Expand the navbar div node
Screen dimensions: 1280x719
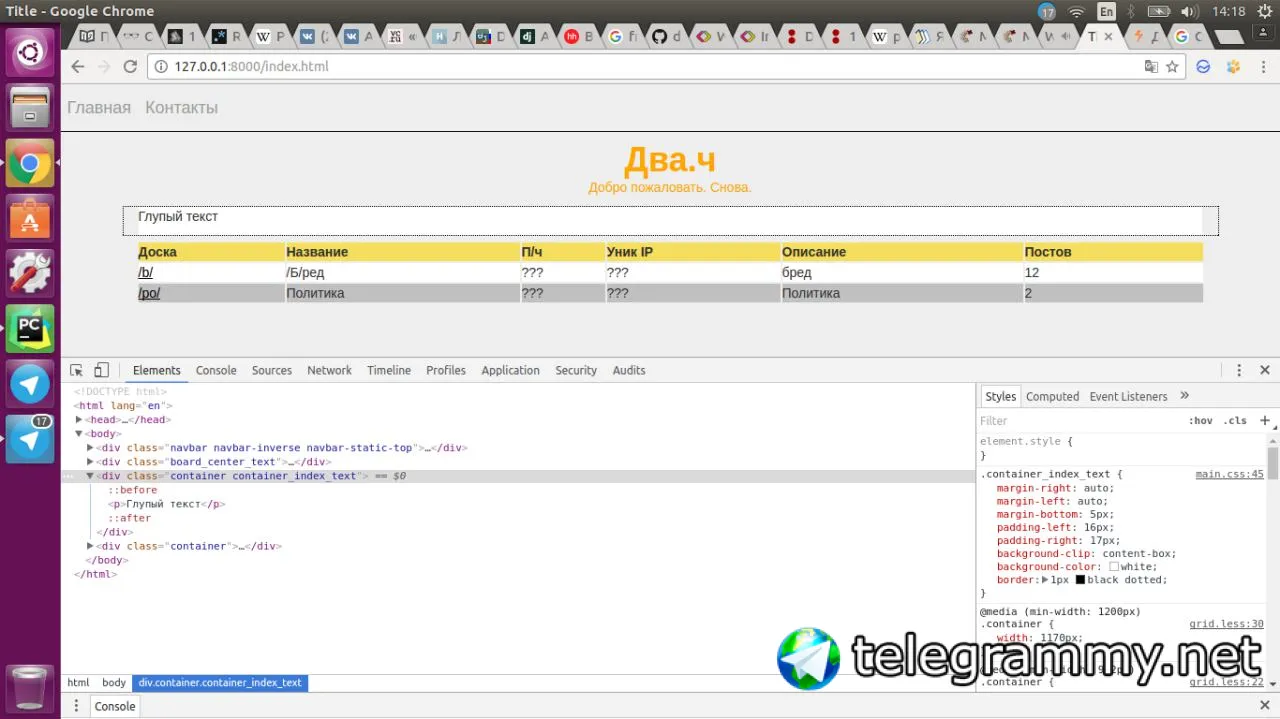click(x=90, y=448)
